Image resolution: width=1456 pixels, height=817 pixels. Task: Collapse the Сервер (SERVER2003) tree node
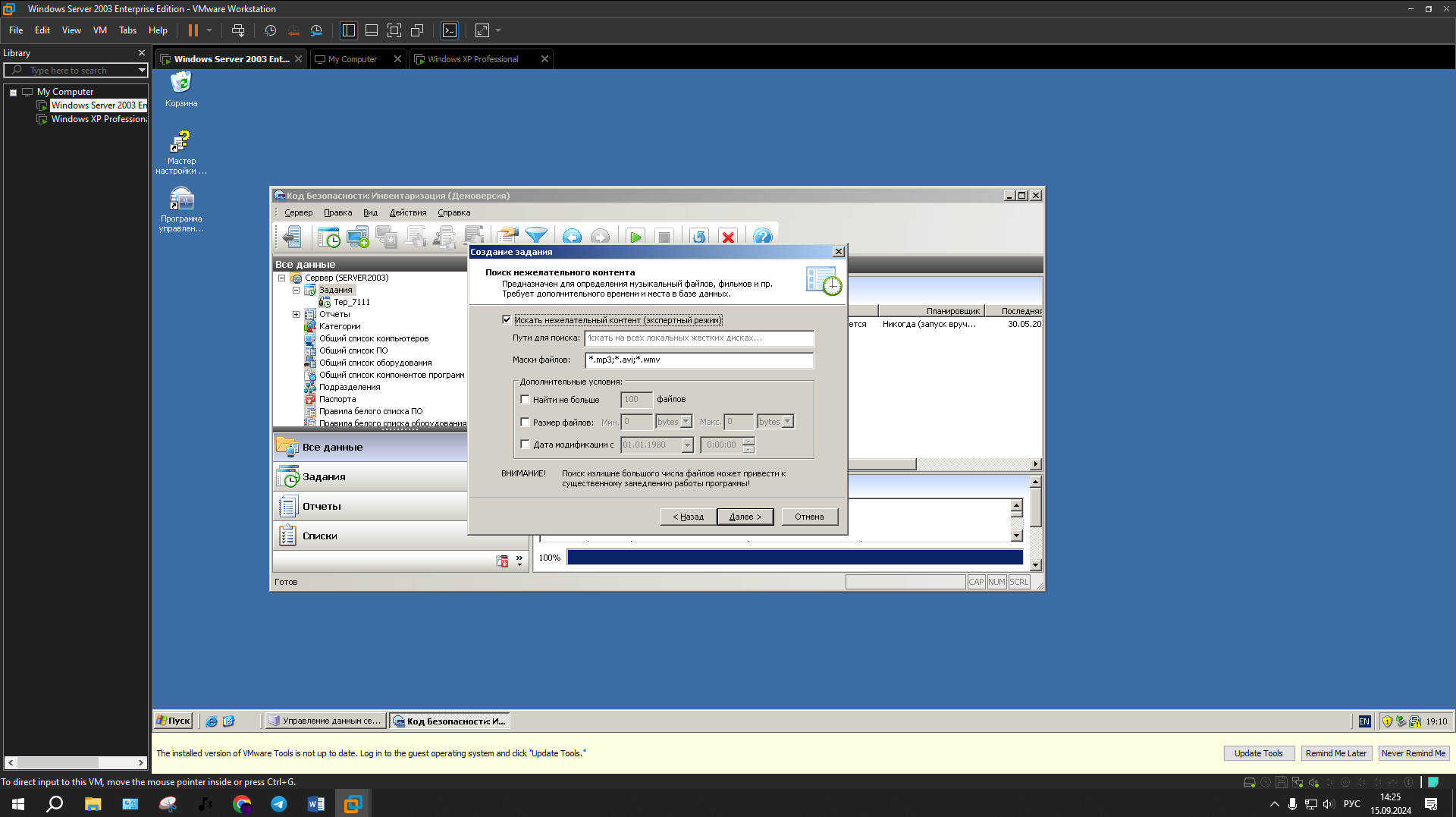[282, 278]
